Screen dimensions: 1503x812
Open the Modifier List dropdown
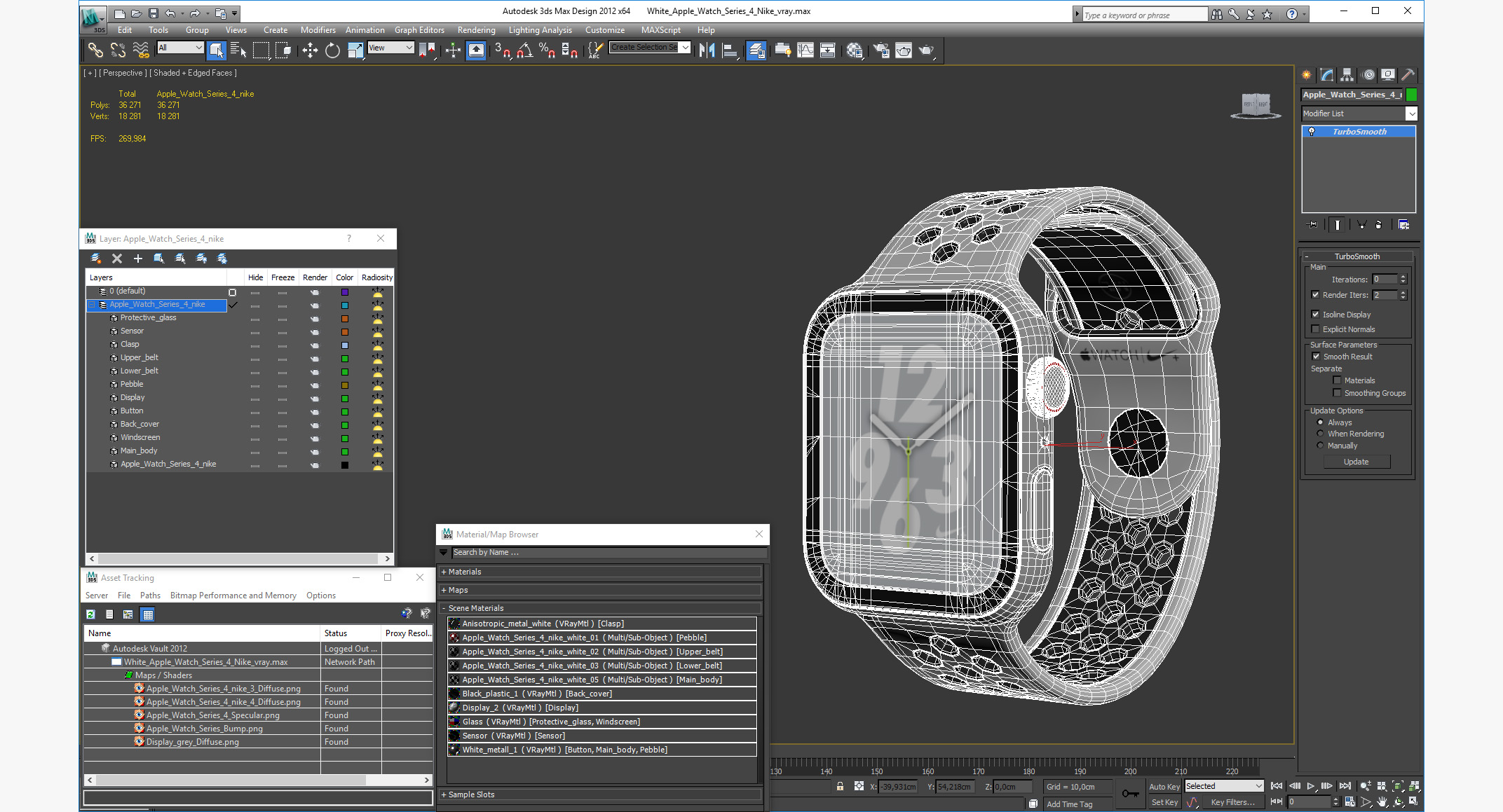tap(1359, 113)
